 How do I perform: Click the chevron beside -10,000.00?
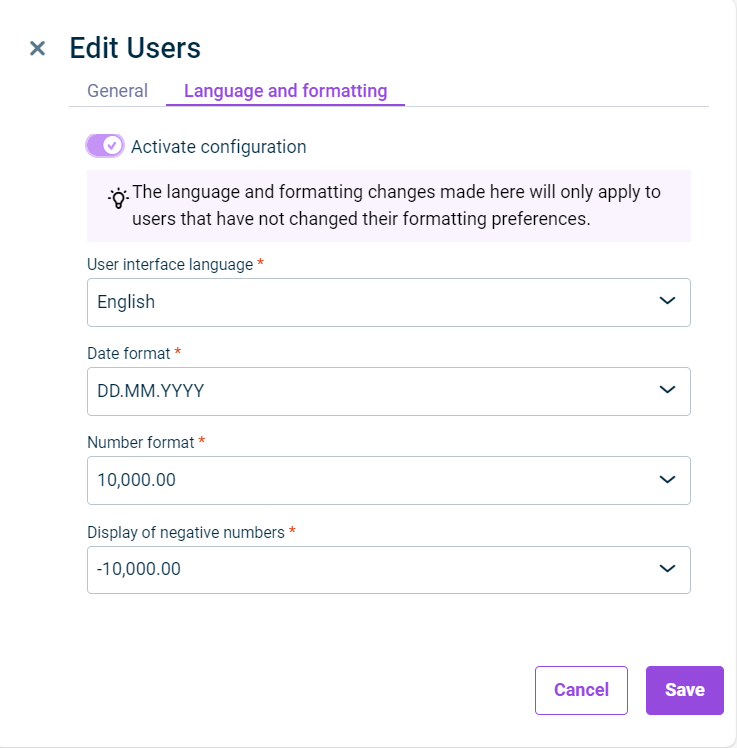coord(667,568)
